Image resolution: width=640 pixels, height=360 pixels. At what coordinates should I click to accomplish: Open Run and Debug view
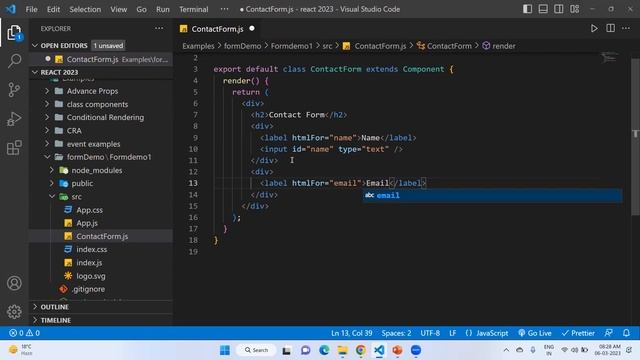pos(14,119)
